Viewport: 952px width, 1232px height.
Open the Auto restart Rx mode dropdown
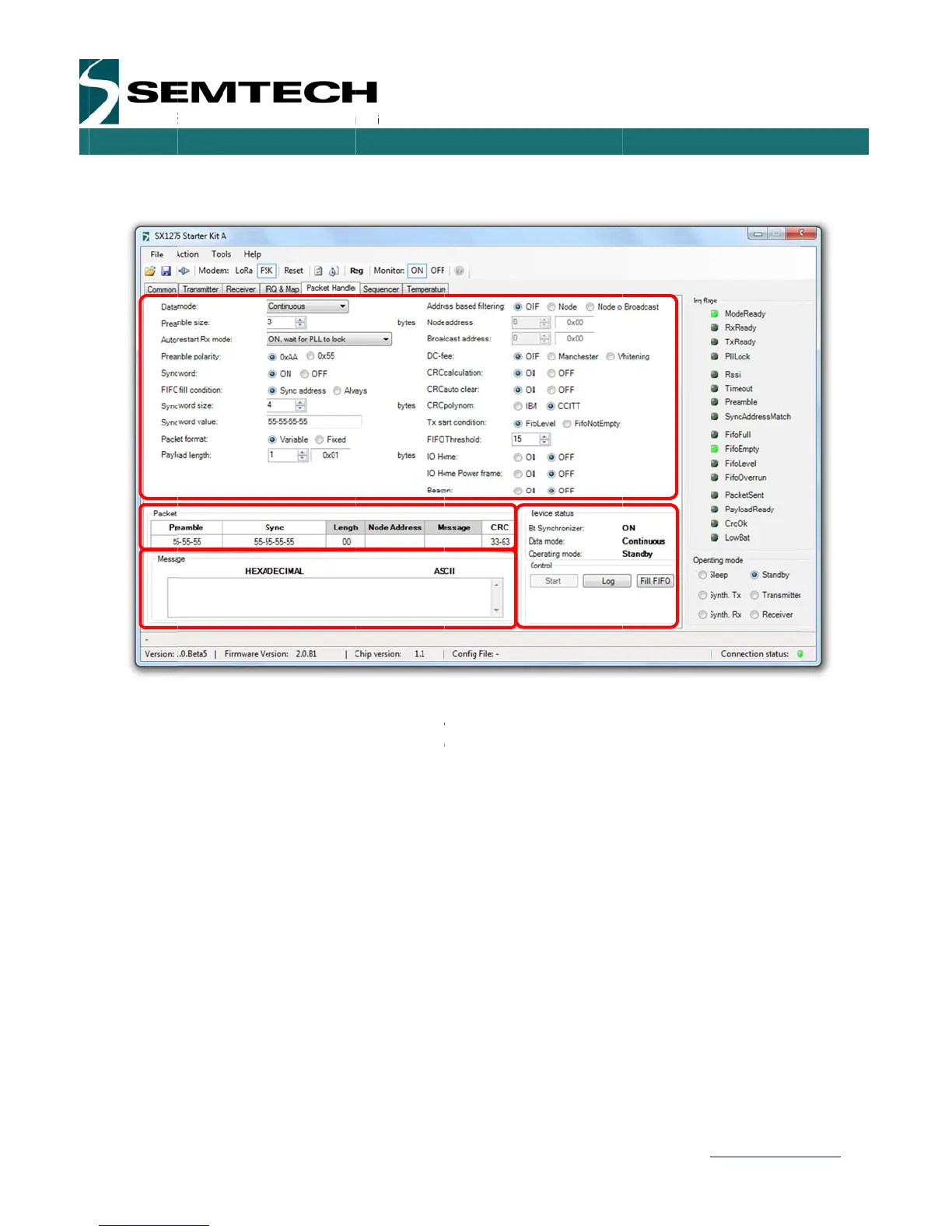pos(329,339)
